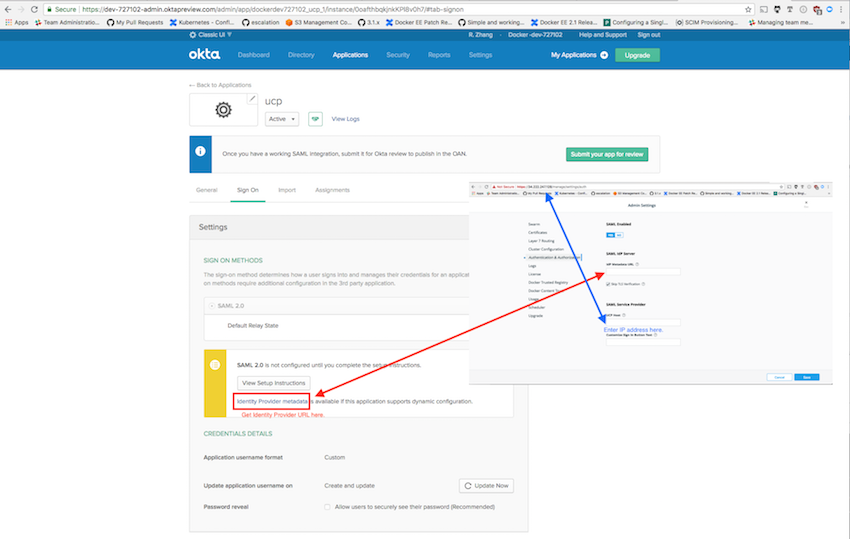The width and height of the screenshot is (850, 539).
Task: Click the Submit your app for review button
Action: click(x=607, y=154)
